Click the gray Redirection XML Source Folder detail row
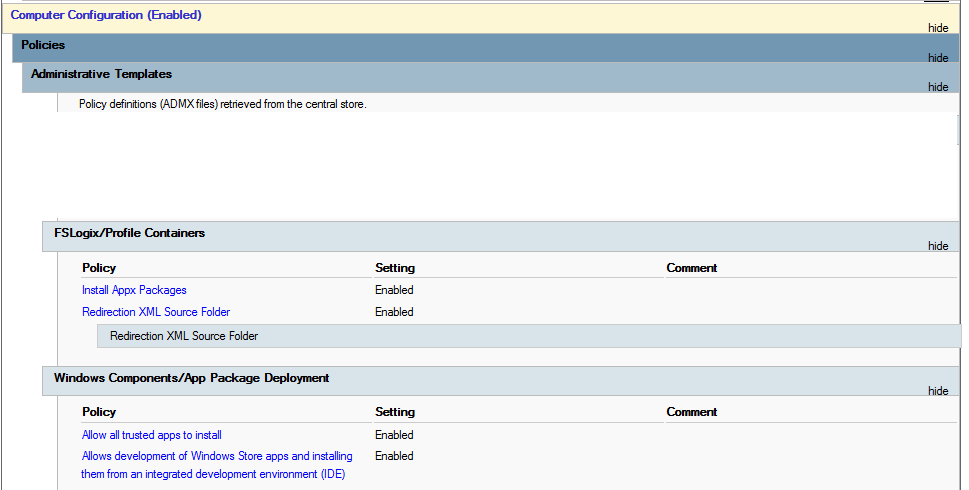The width and height of the screenshot is (969, 490). click(529, 336)
